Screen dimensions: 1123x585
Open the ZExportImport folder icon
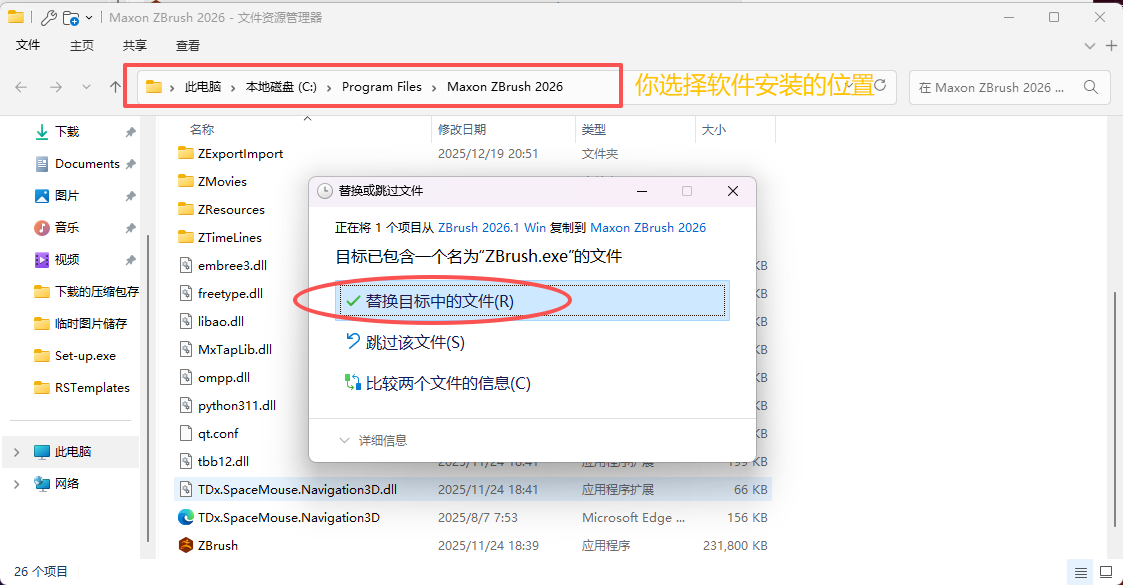pos(185,153)
